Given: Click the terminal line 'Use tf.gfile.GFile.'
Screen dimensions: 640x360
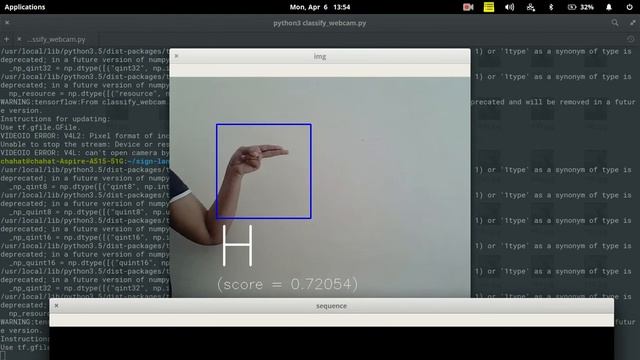Looking at the screenshot, I should pos(40,127).
